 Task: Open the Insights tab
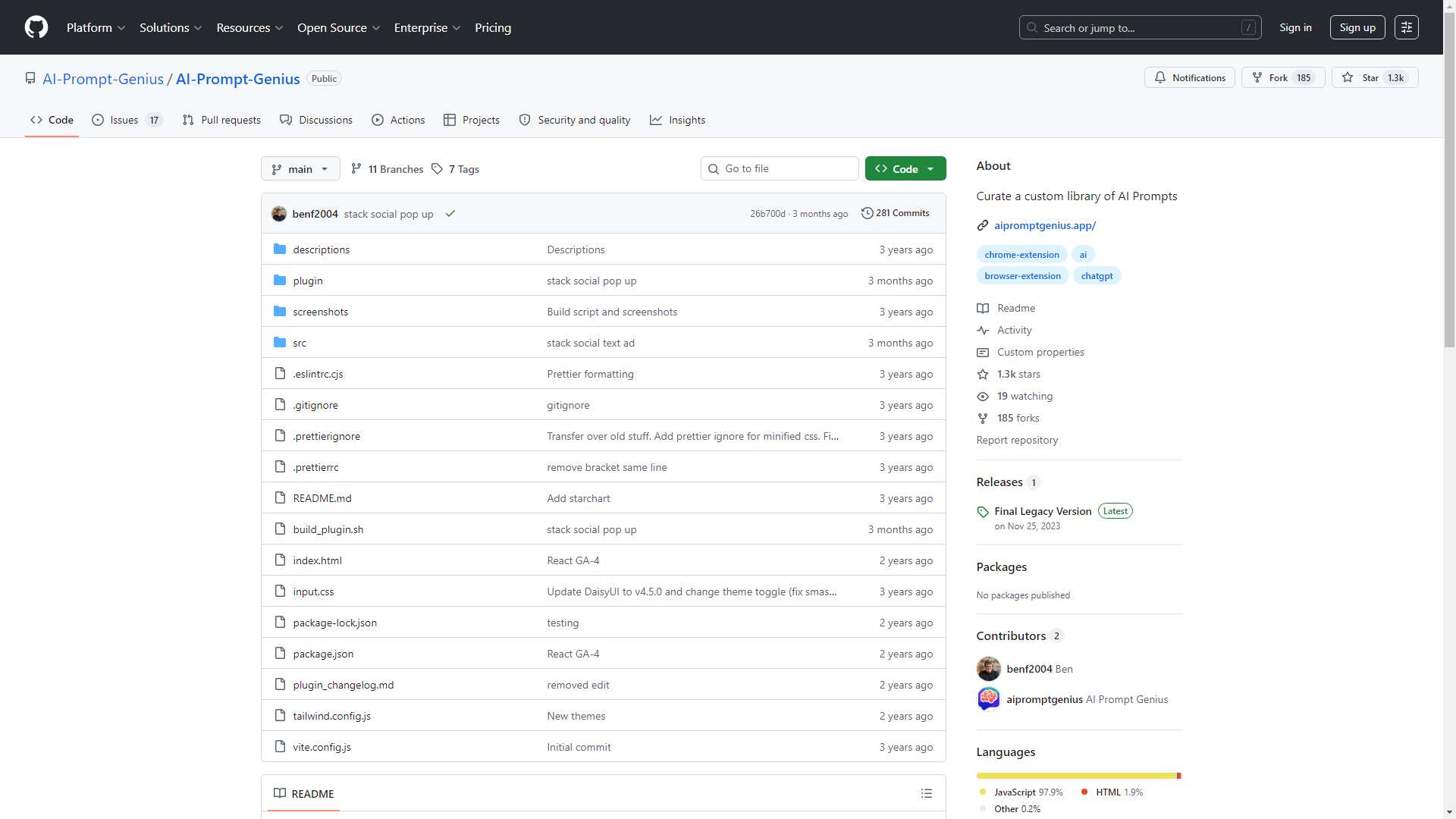[678, 120]
